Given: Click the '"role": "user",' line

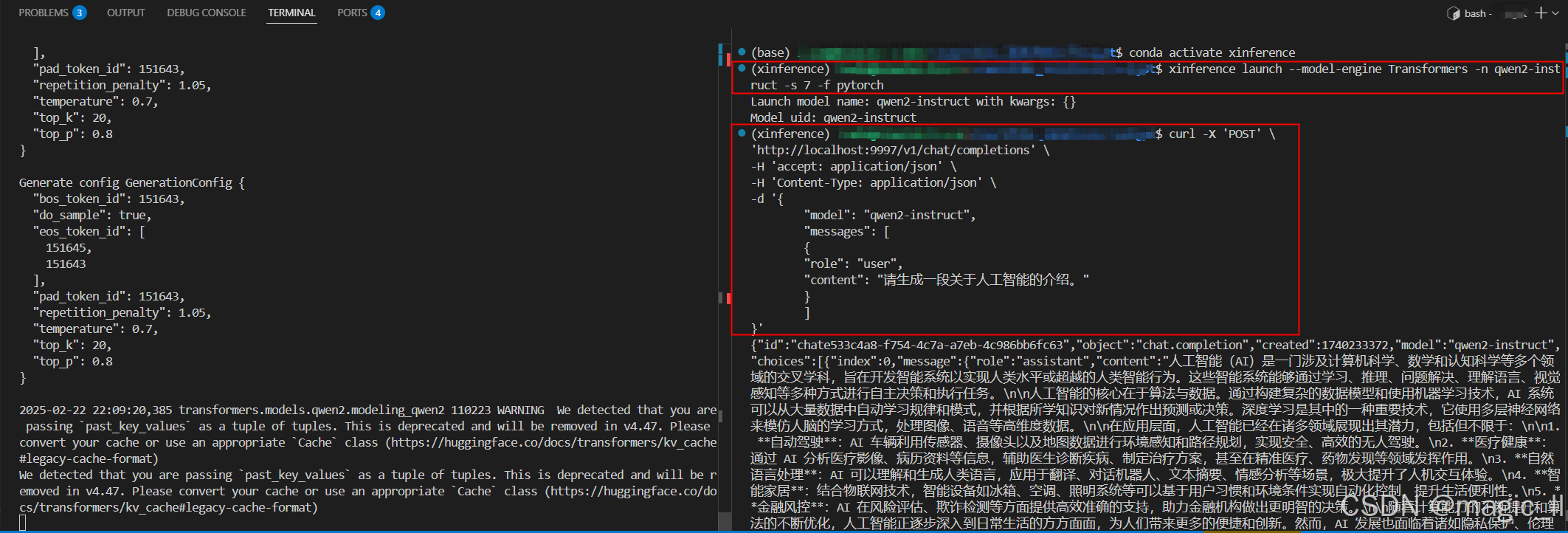Looking at the screenshot, I should click(853, 264).
